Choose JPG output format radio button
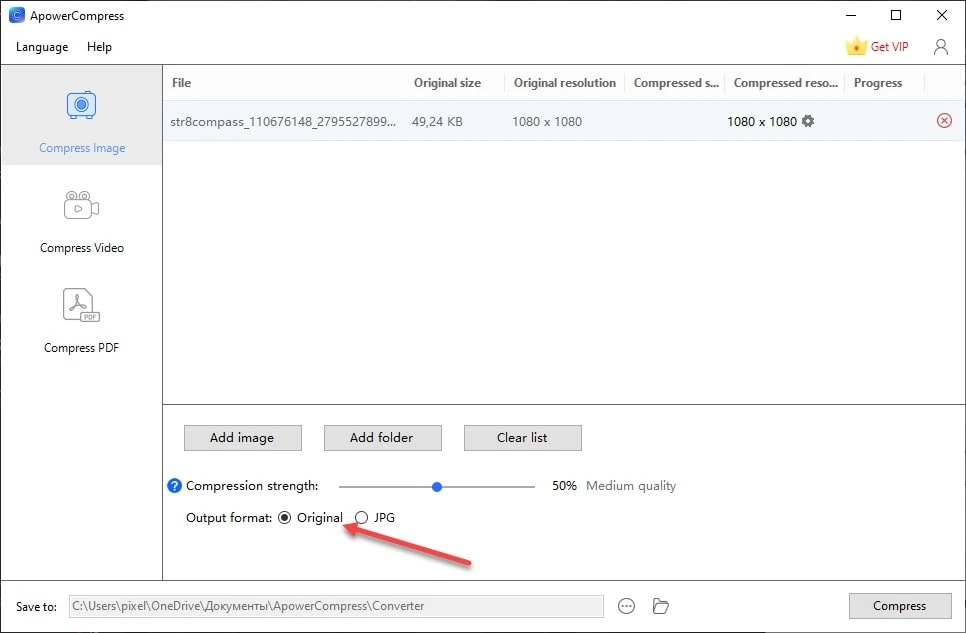 pos(362,518)
